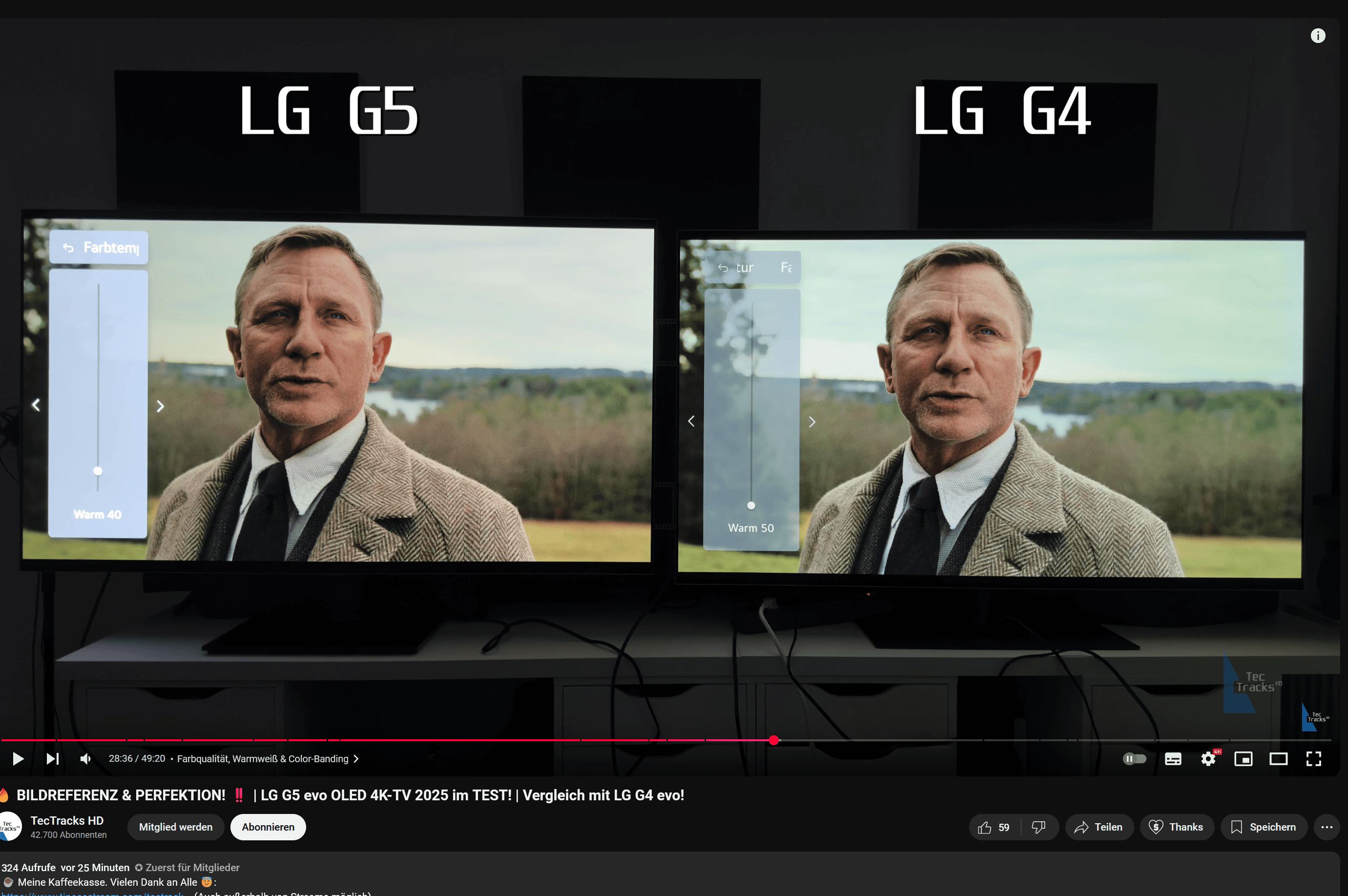
Task: Mute the video volume
Action: (85, 759)
